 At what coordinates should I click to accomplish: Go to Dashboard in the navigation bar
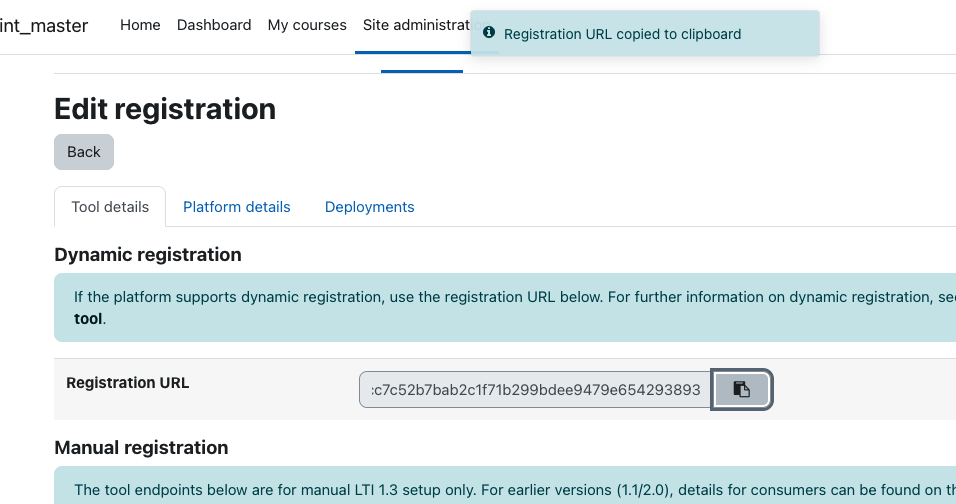(214, 25)
